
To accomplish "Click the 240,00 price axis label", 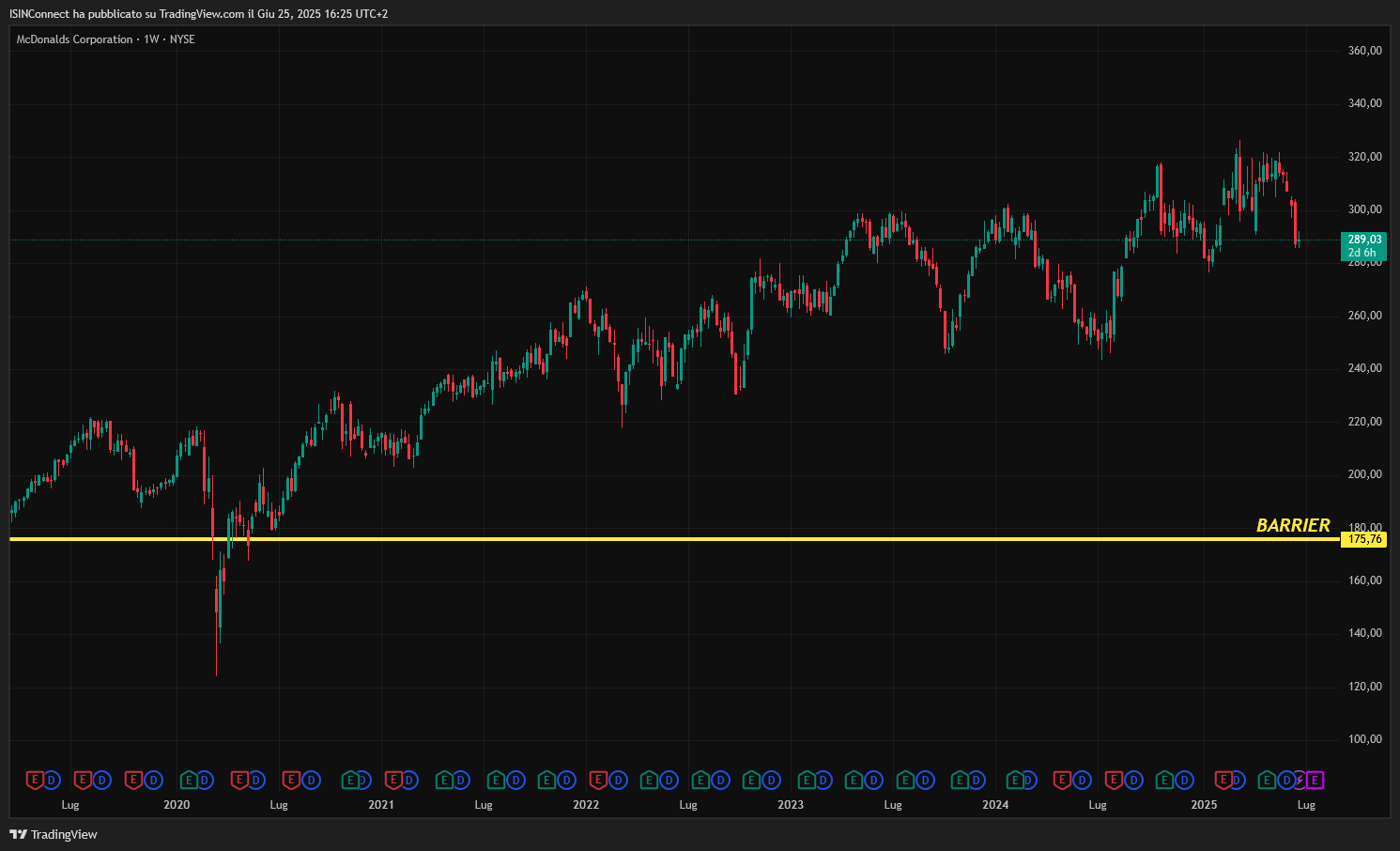I will tap(1364, 368).
